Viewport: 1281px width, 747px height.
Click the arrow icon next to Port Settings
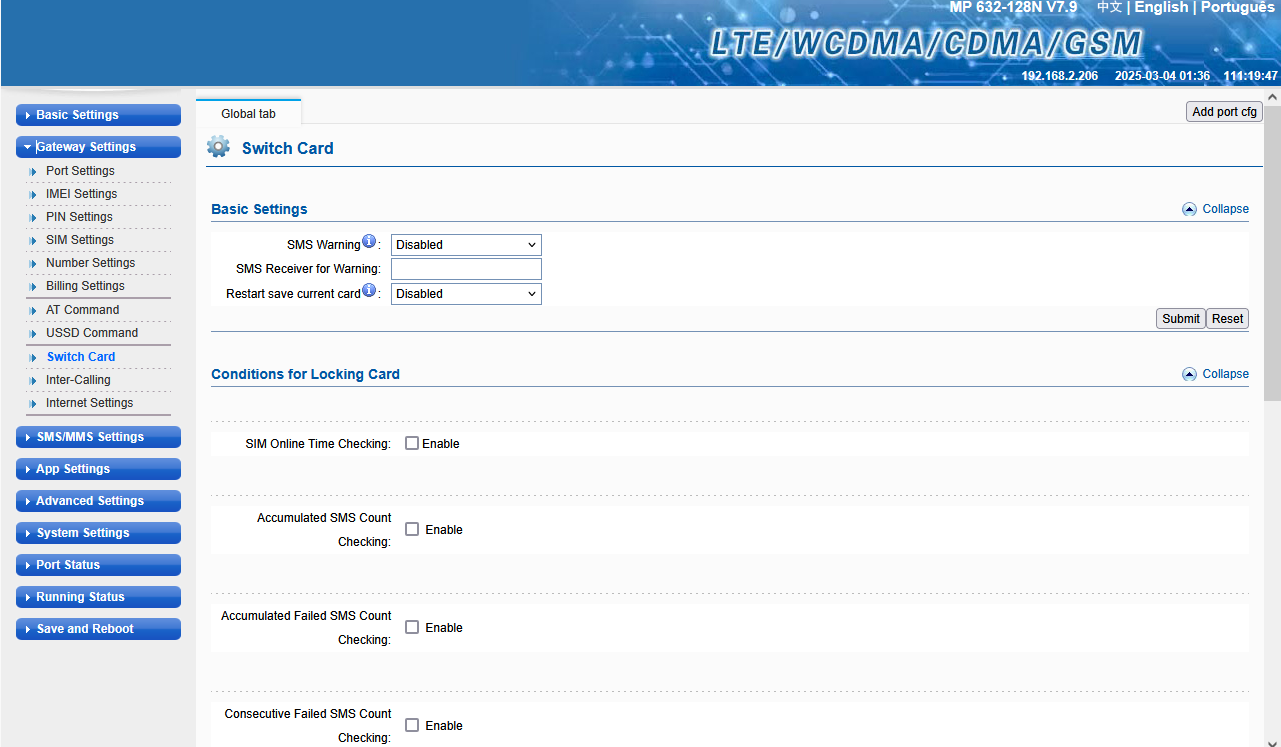[33, 172]
